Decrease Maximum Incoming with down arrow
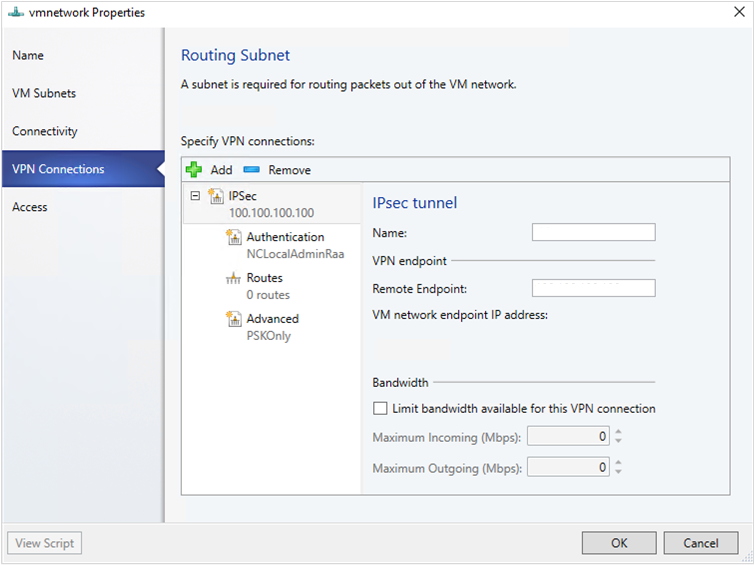 pos(618,441)
